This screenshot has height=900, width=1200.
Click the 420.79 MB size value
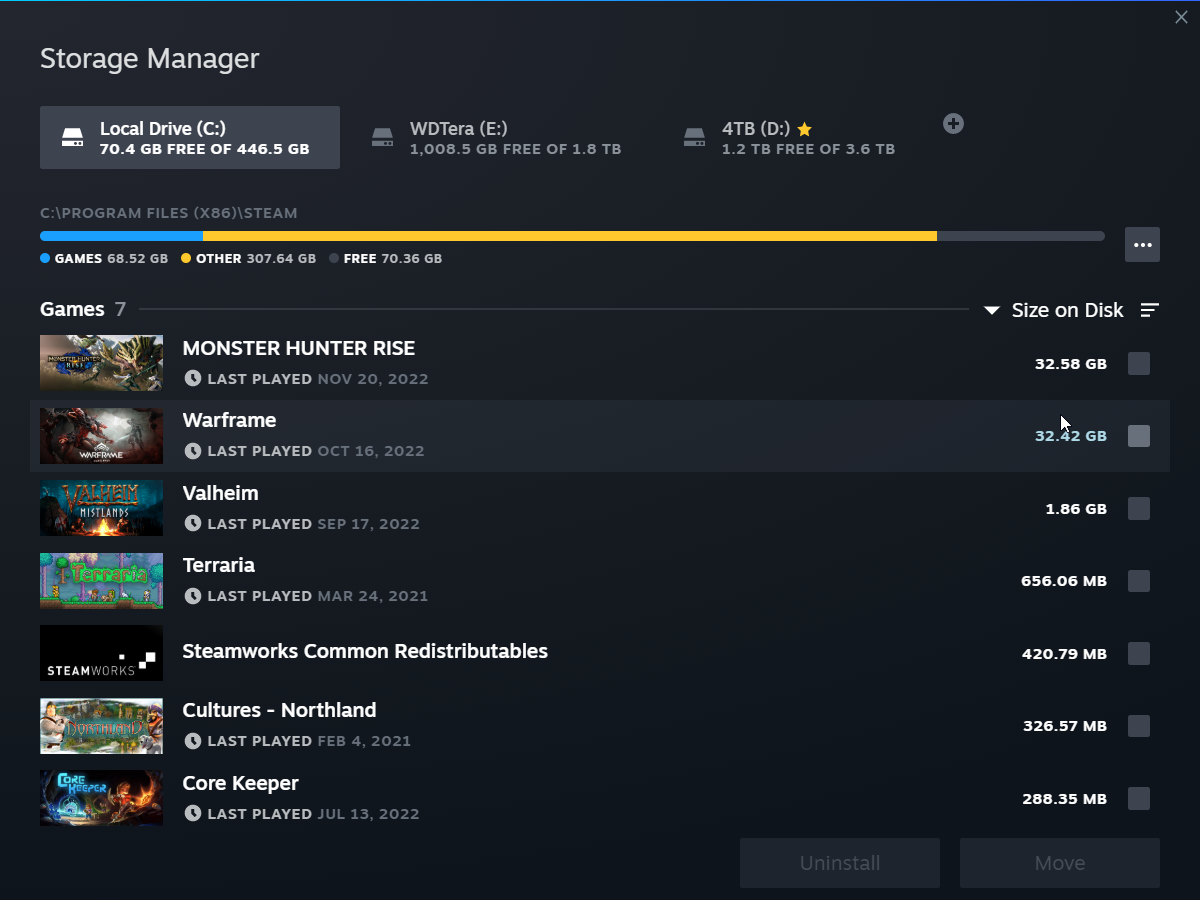(1064, 654)
